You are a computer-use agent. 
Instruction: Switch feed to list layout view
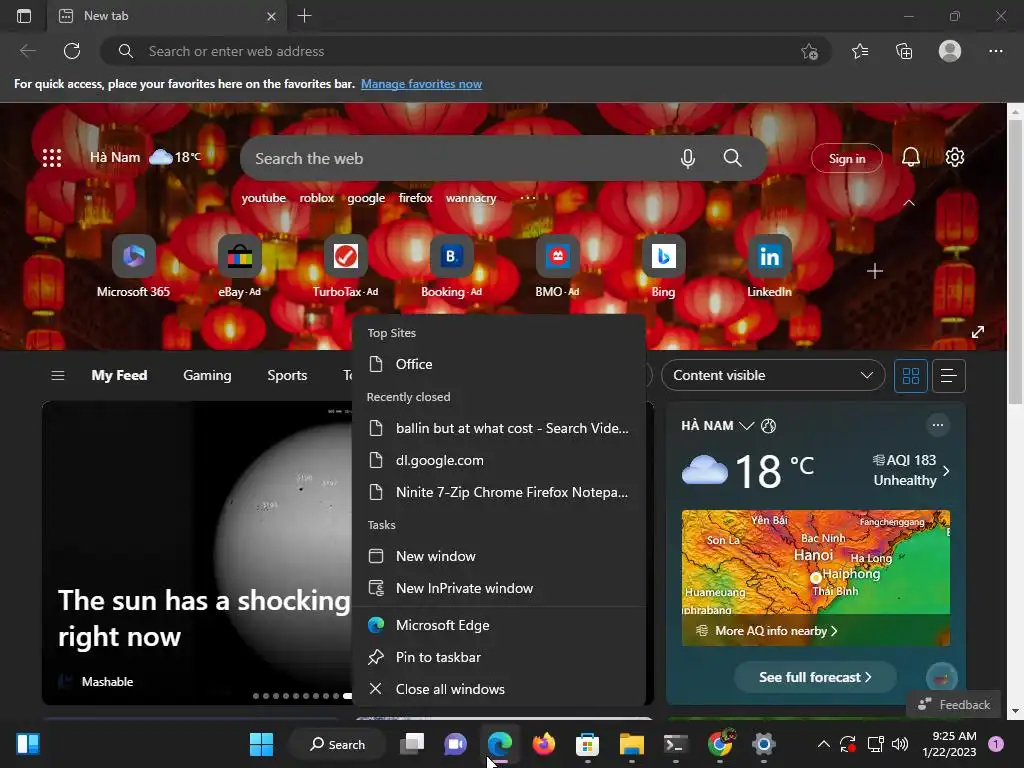click(x=949, y=376)
